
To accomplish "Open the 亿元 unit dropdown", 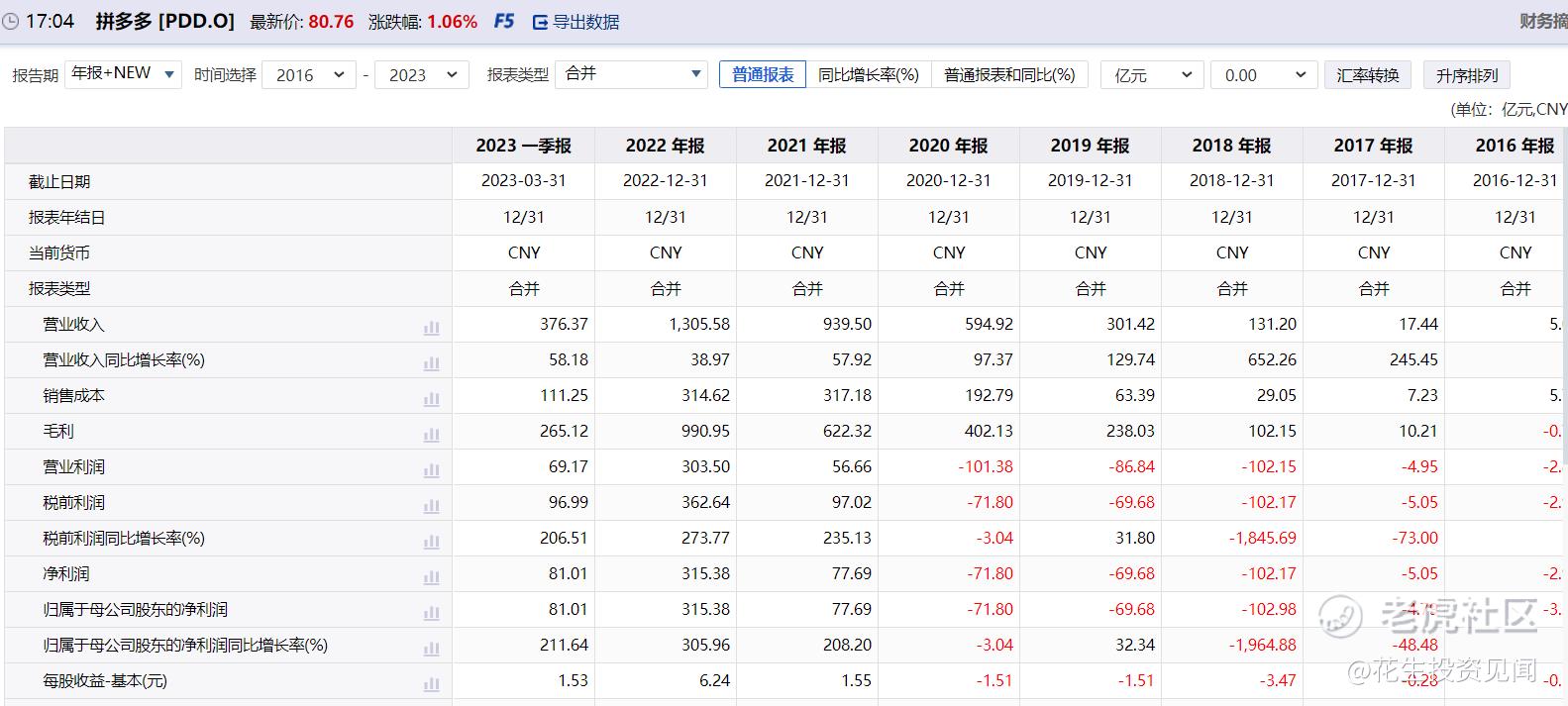I will pos(1152,75).
